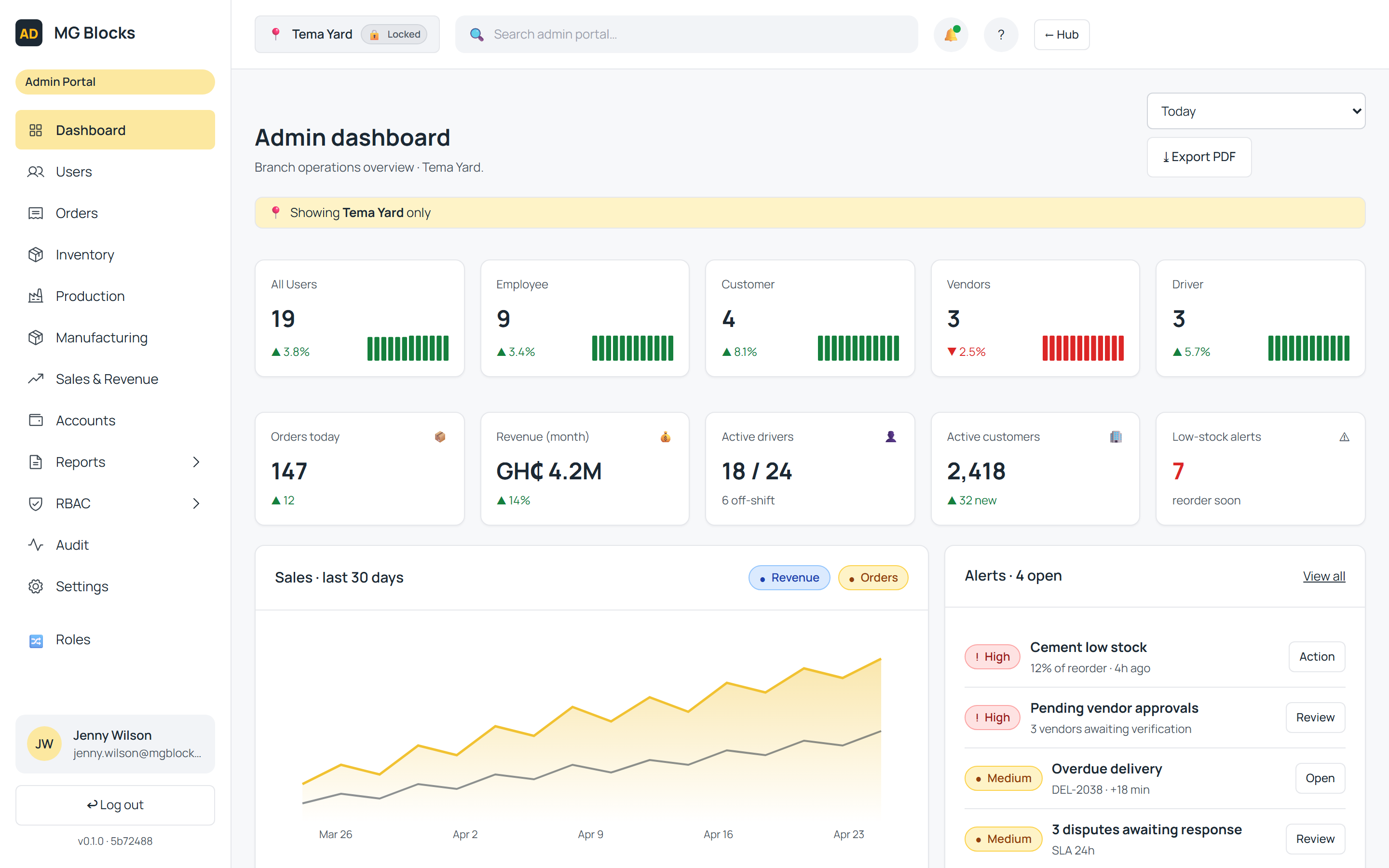Click the AD logo badge
1389x868 pixels.
(x=29, y=33)
